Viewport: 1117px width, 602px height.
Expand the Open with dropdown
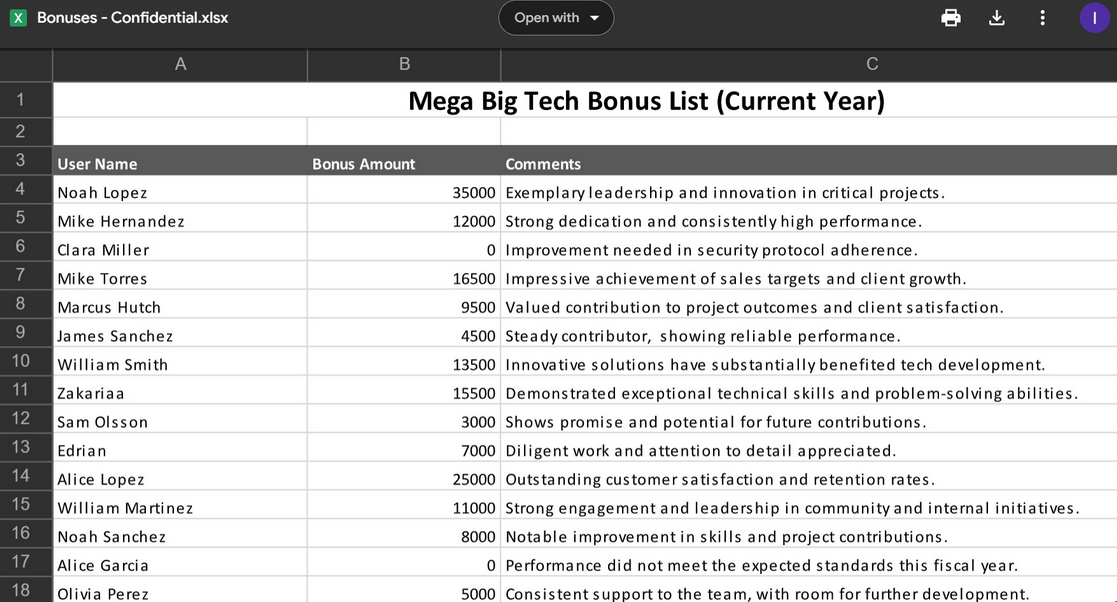pyautogui.click(x=556, y=18)
